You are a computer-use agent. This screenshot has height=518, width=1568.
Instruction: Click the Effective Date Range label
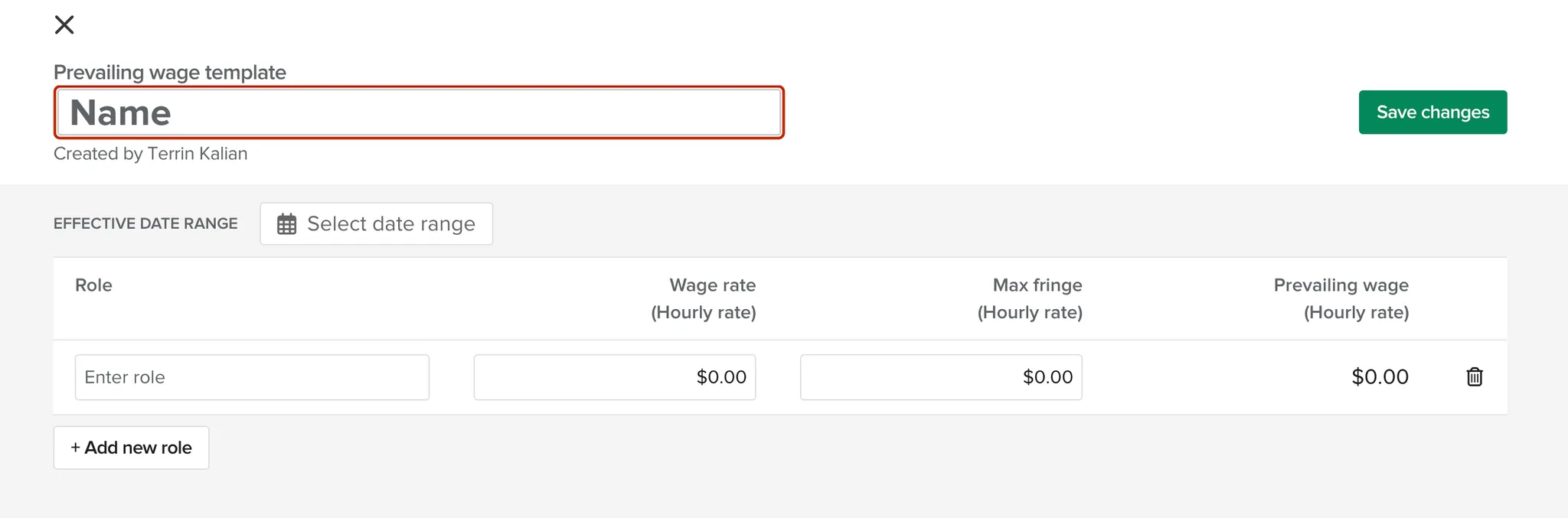(x=145, y=224)
